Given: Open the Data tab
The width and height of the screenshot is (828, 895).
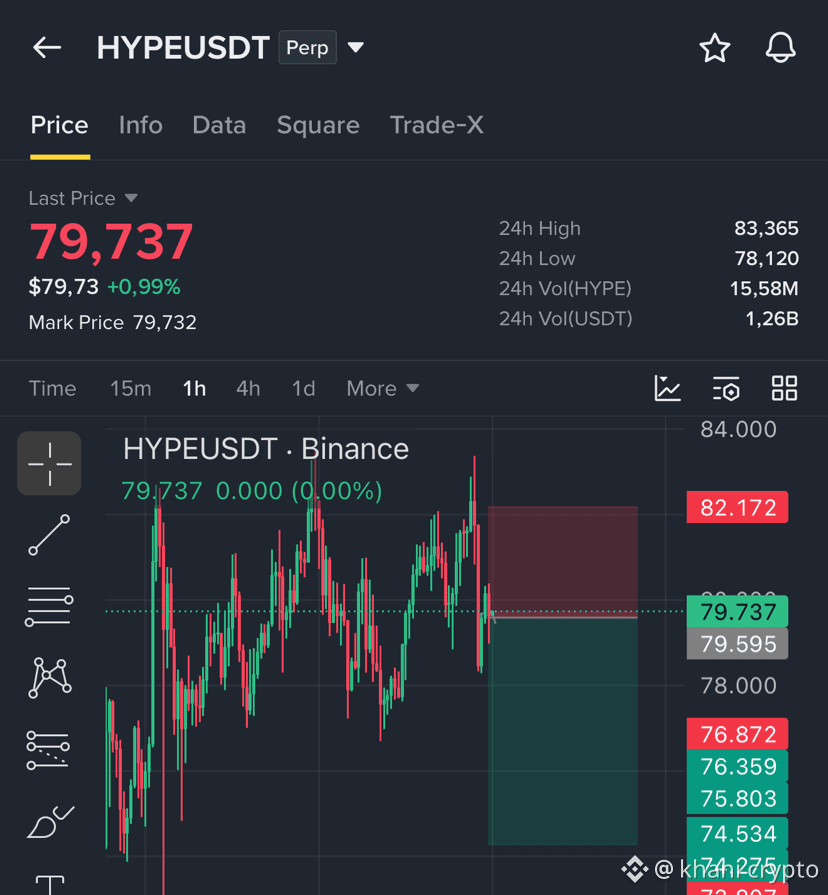Looking at the screenshot, I should [219, 125].
